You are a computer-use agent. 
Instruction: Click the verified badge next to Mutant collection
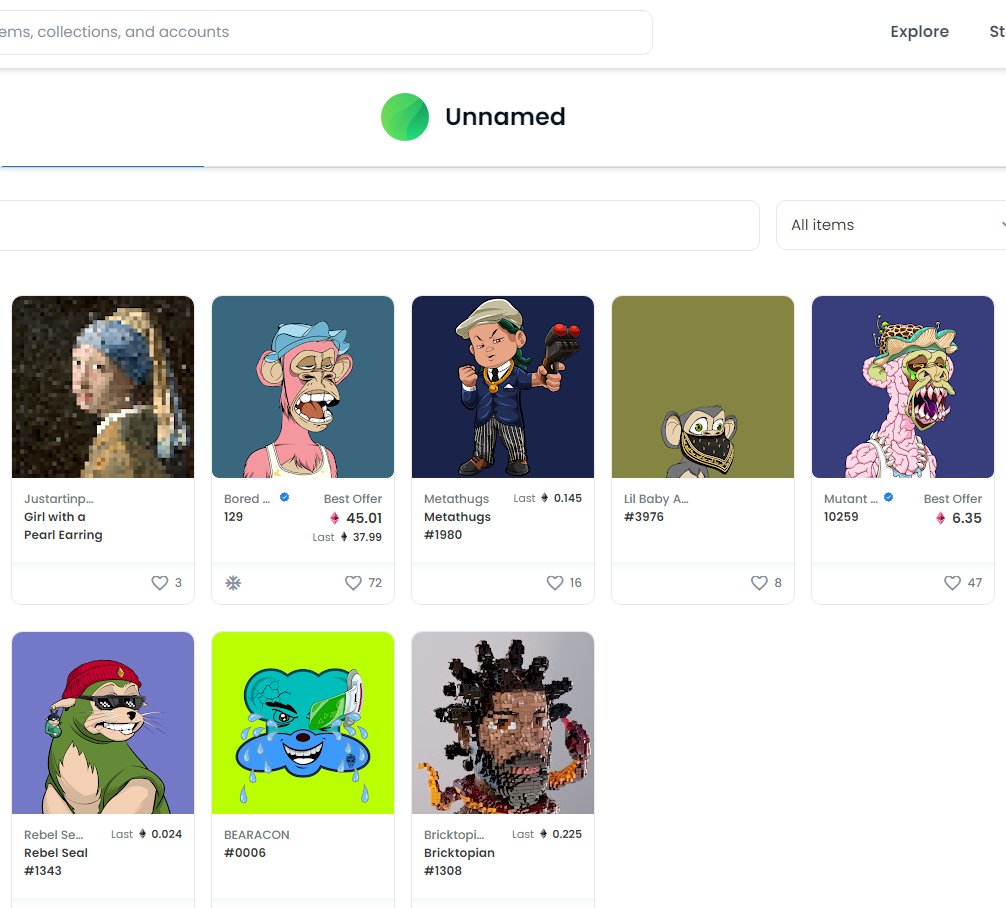[889, 497]
